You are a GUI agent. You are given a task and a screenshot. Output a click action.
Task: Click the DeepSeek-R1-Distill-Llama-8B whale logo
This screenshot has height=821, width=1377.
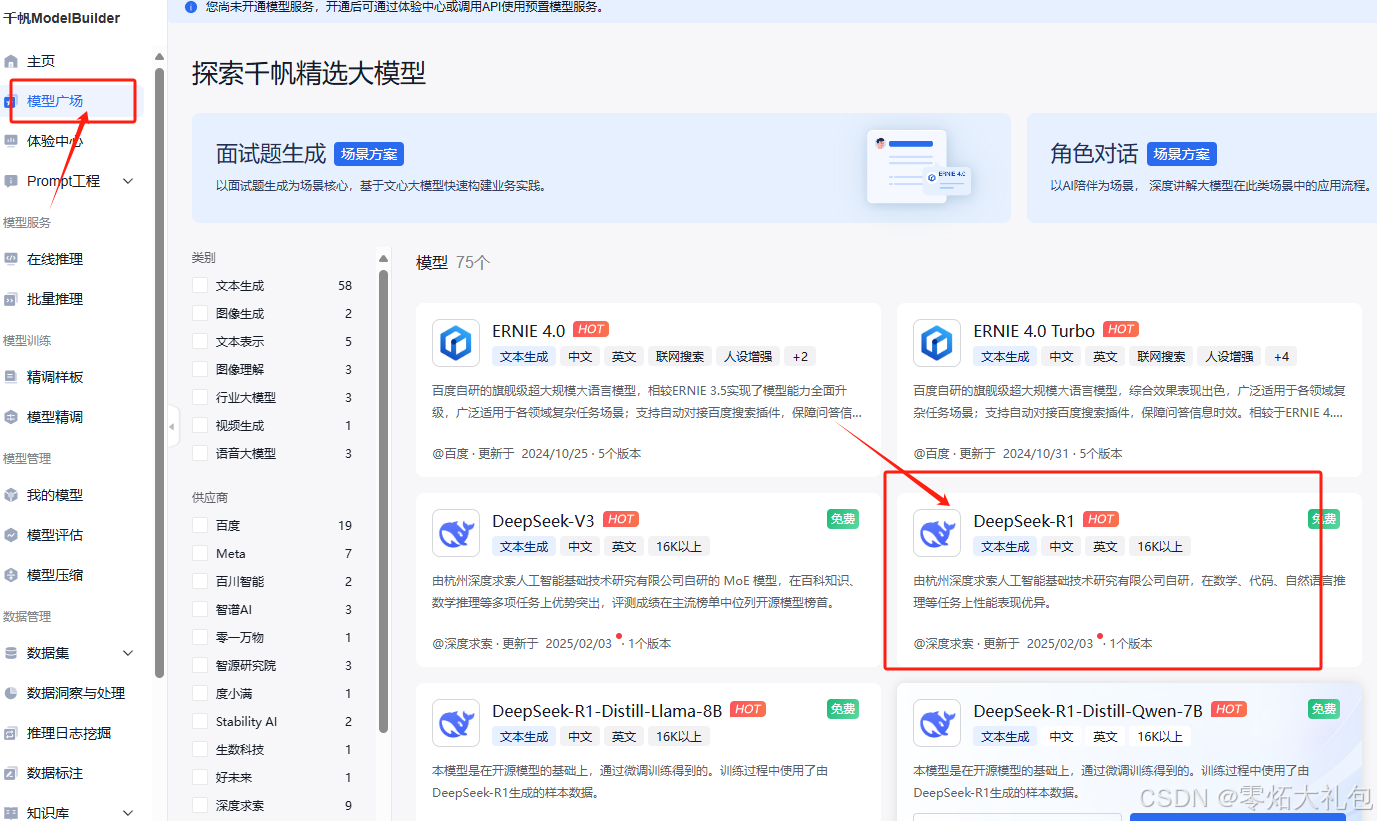(456, 723)
